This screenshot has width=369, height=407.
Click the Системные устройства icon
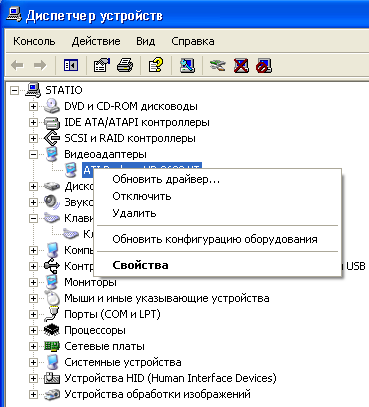coord(52,362)
